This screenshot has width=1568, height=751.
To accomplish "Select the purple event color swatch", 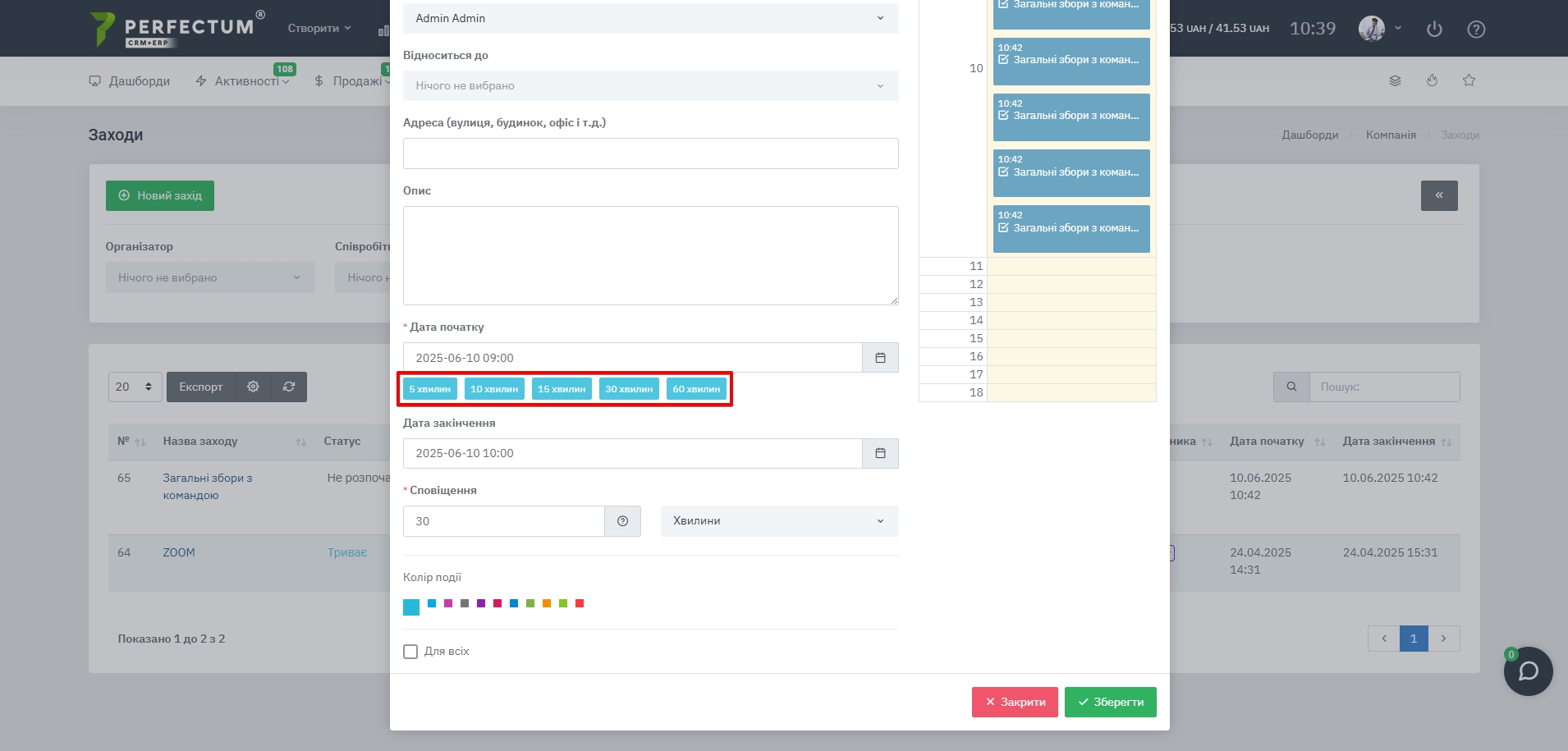I will coord(481,603).
